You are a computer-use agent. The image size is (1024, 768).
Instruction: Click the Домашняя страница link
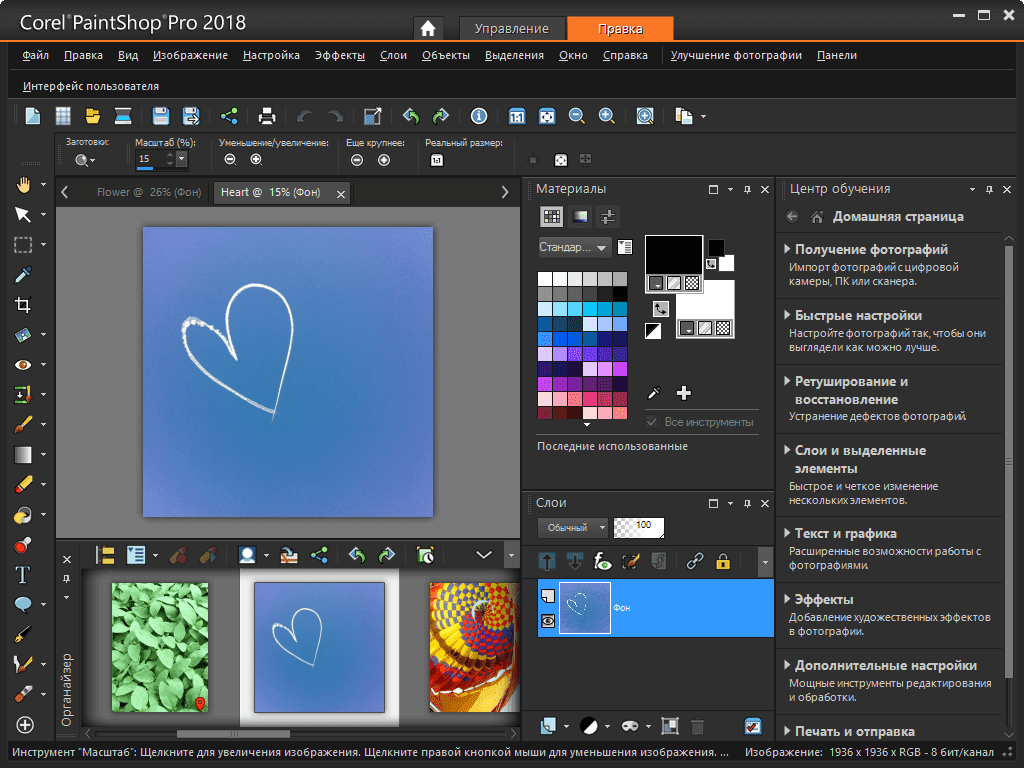898,216
